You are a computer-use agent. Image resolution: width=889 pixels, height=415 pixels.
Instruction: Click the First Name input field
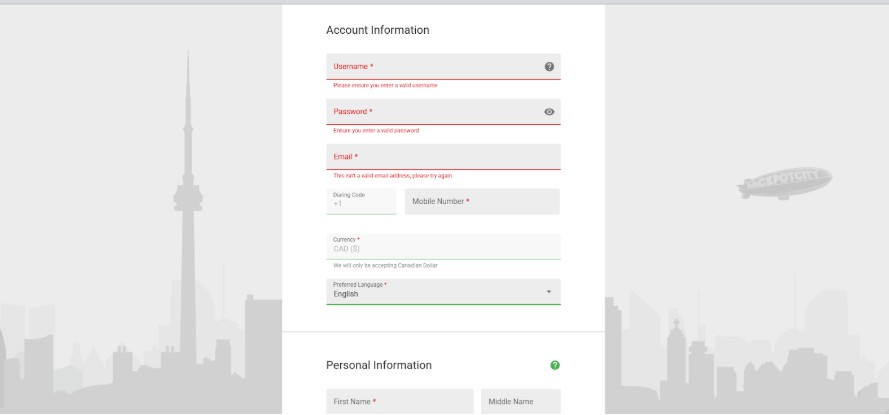point(399,401)
